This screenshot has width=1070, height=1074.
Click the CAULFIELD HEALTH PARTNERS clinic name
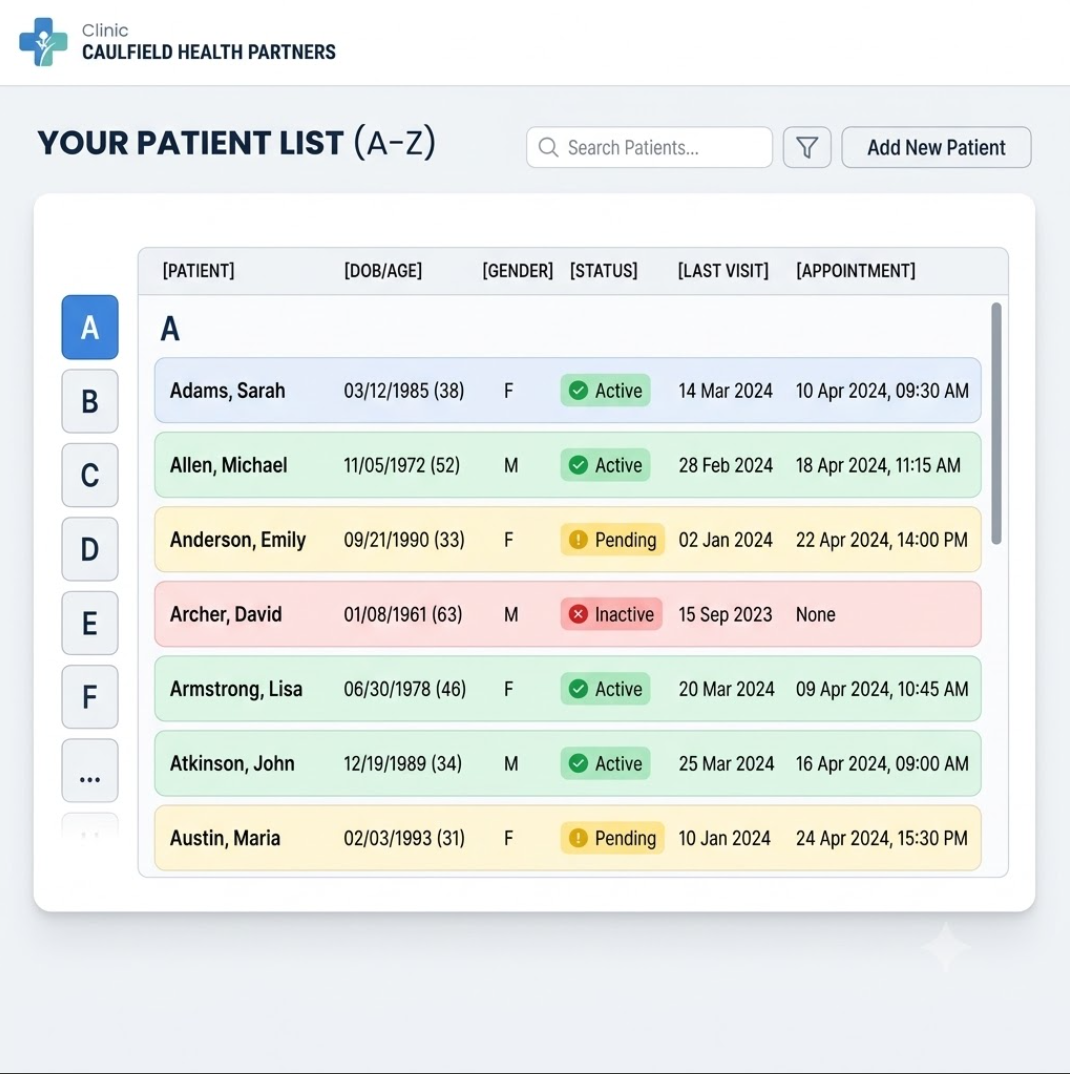[209, 52]
